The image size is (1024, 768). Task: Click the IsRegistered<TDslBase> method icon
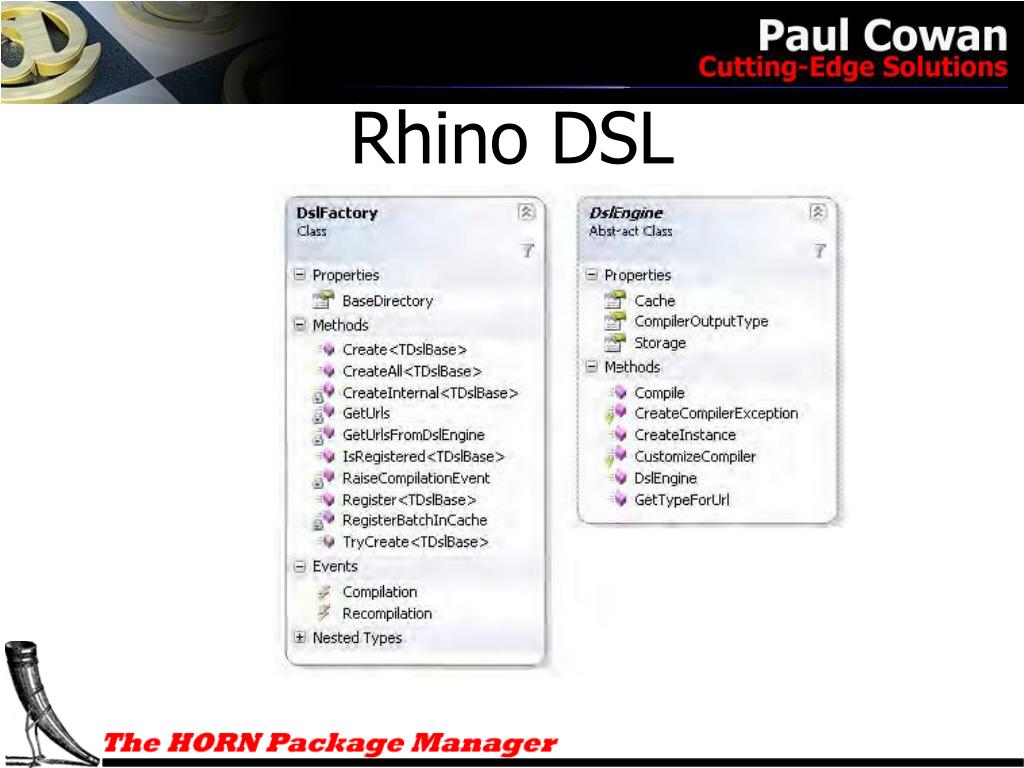tap(327, 456)
